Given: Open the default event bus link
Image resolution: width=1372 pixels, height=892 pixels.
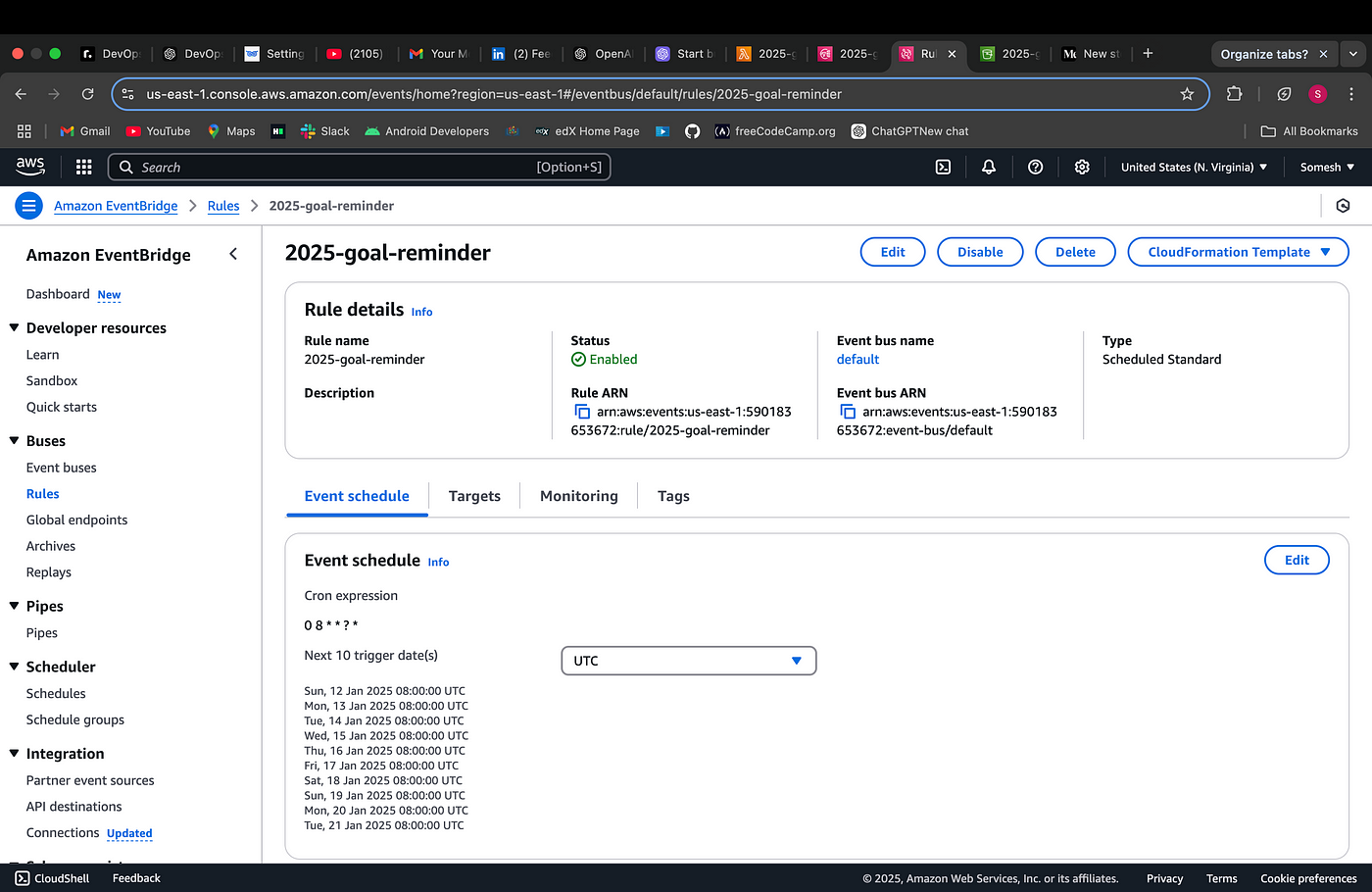Looking at the screenshot, I should (x=857, y=360).
